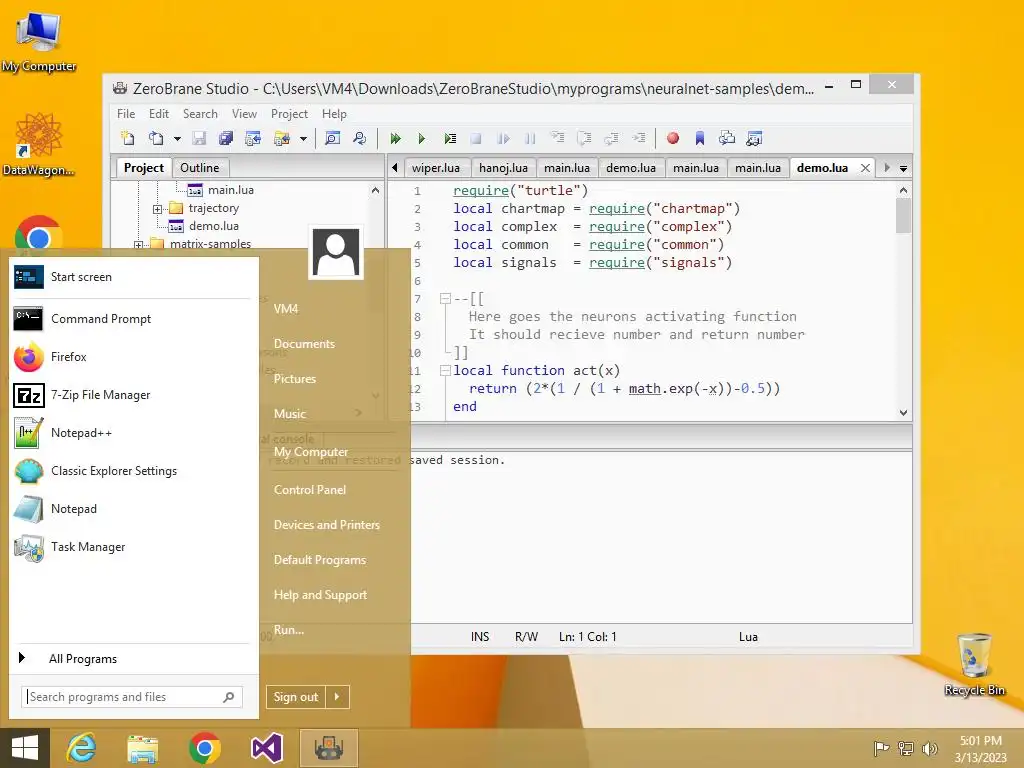Open the File menu
The width and height of the screenshot is (1024, 768).
126,114
